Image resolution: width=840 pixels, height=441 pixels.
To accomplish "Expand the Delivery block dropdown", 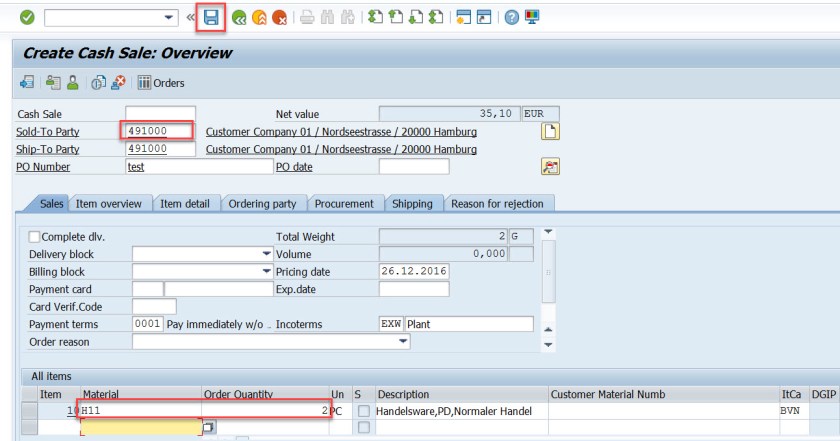I will (266, 255).
